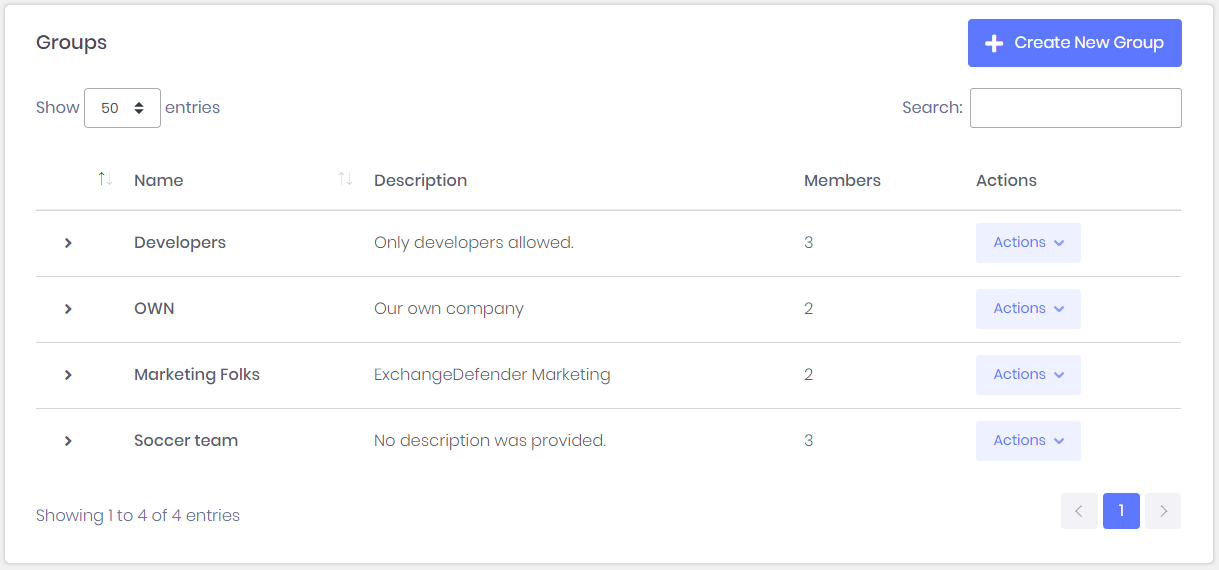Go to next page arrow

(1163, 511)
